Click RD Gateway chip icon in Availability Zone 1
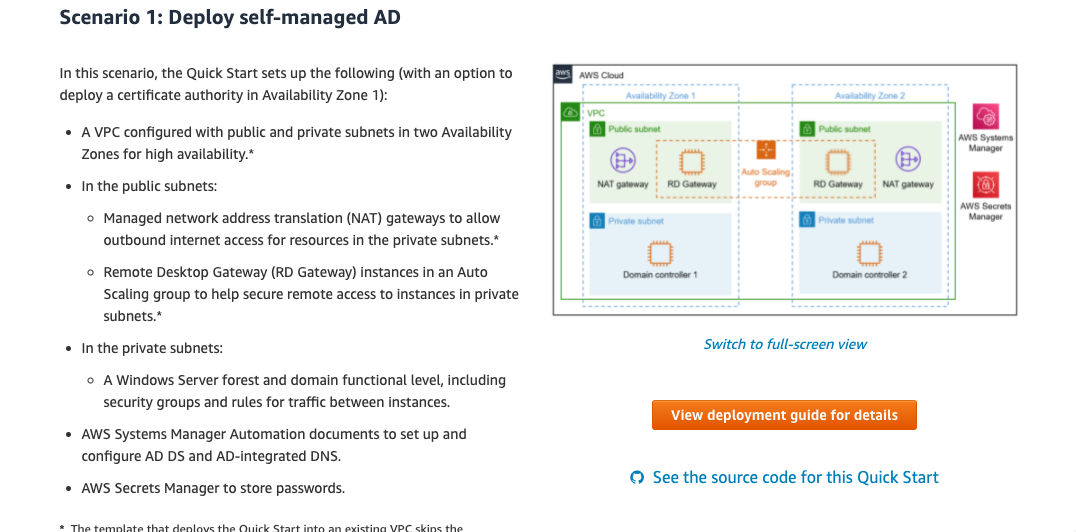Image resolution: width=1076 pixels, height=532 pixels. click(692, 162)
